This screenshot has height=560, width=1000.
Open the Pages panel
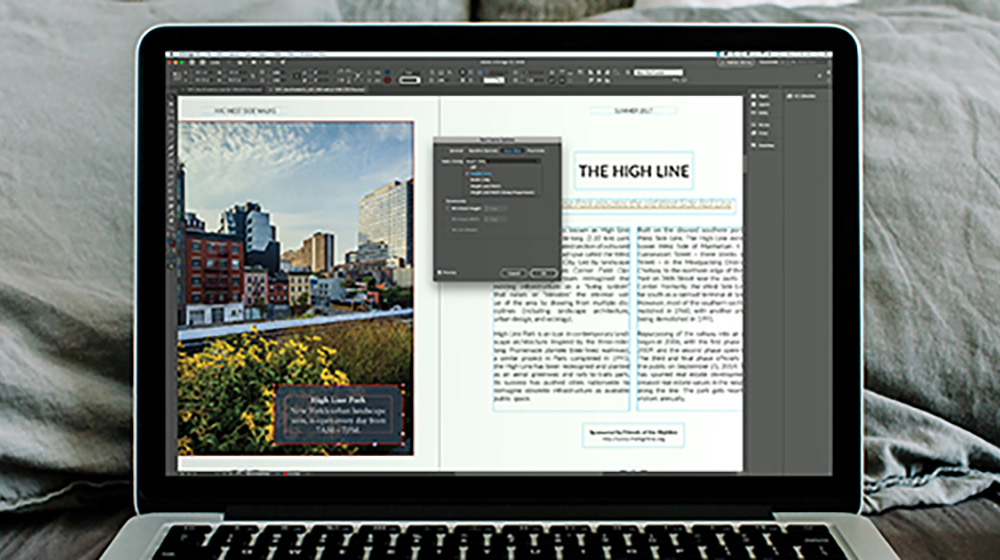coord(761,96)
